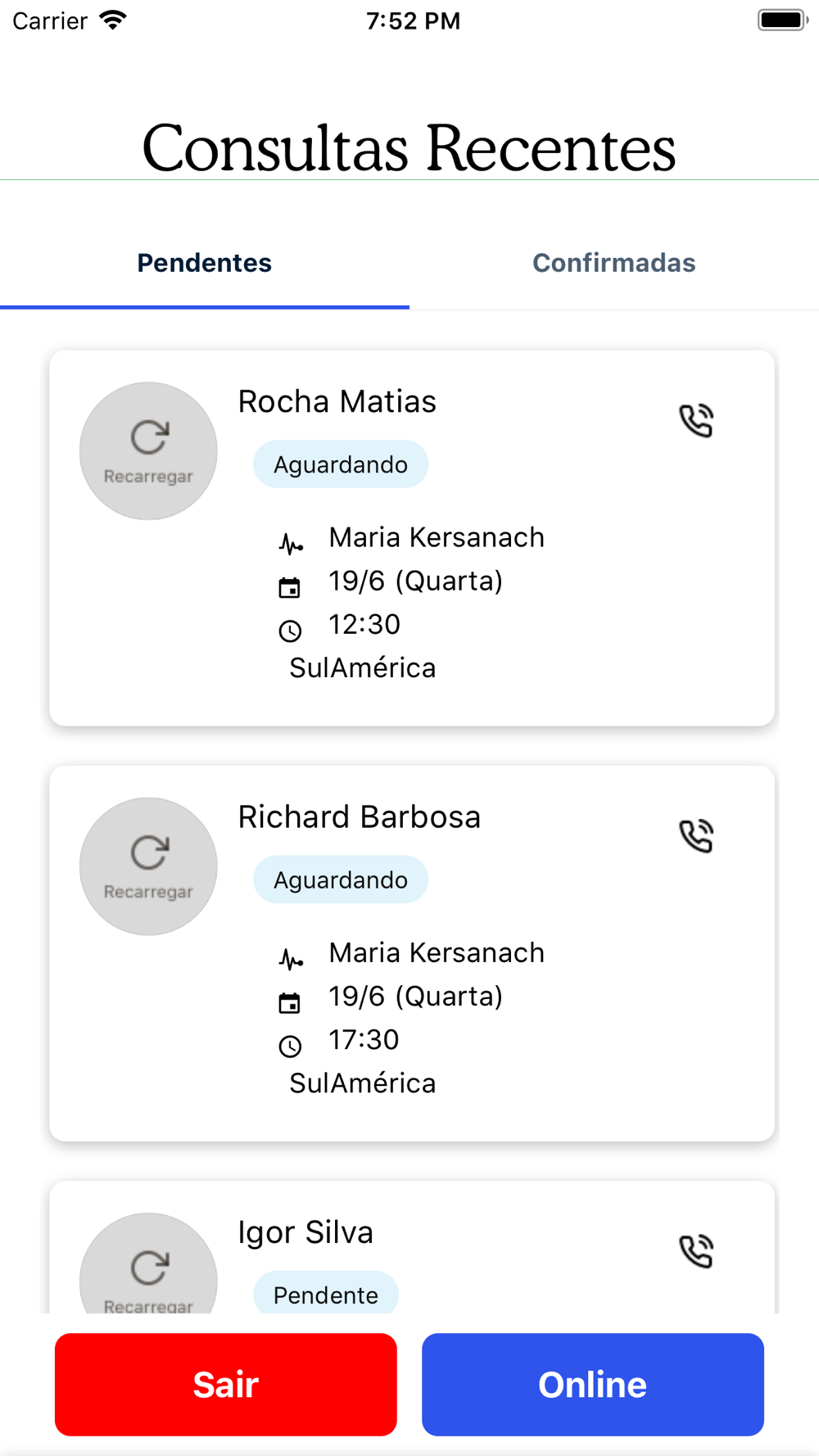Tap Aguardando badge under Richard Barbosa
Screen dimensions: 819x1456
coord(341,879)
